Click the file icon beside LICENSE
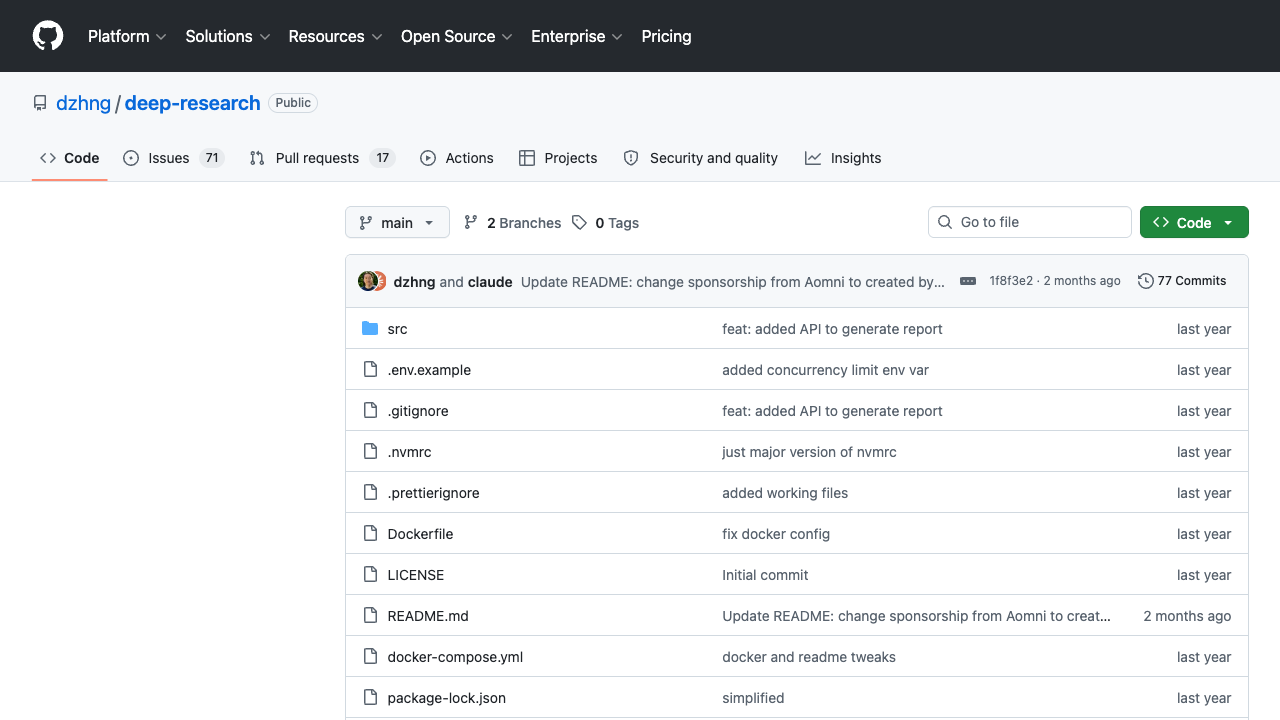The image size is (1280, 720). click(370, 575)
